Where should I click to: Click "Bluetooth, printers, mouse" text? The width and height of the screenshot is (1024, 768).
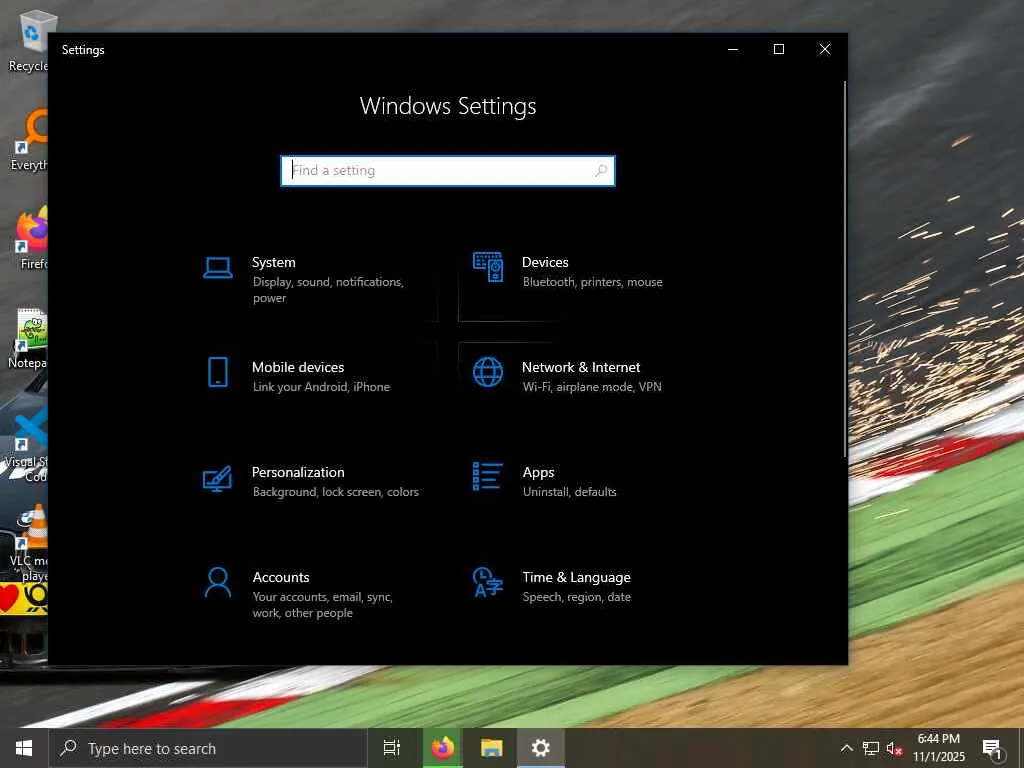click(x=592, y=282)
